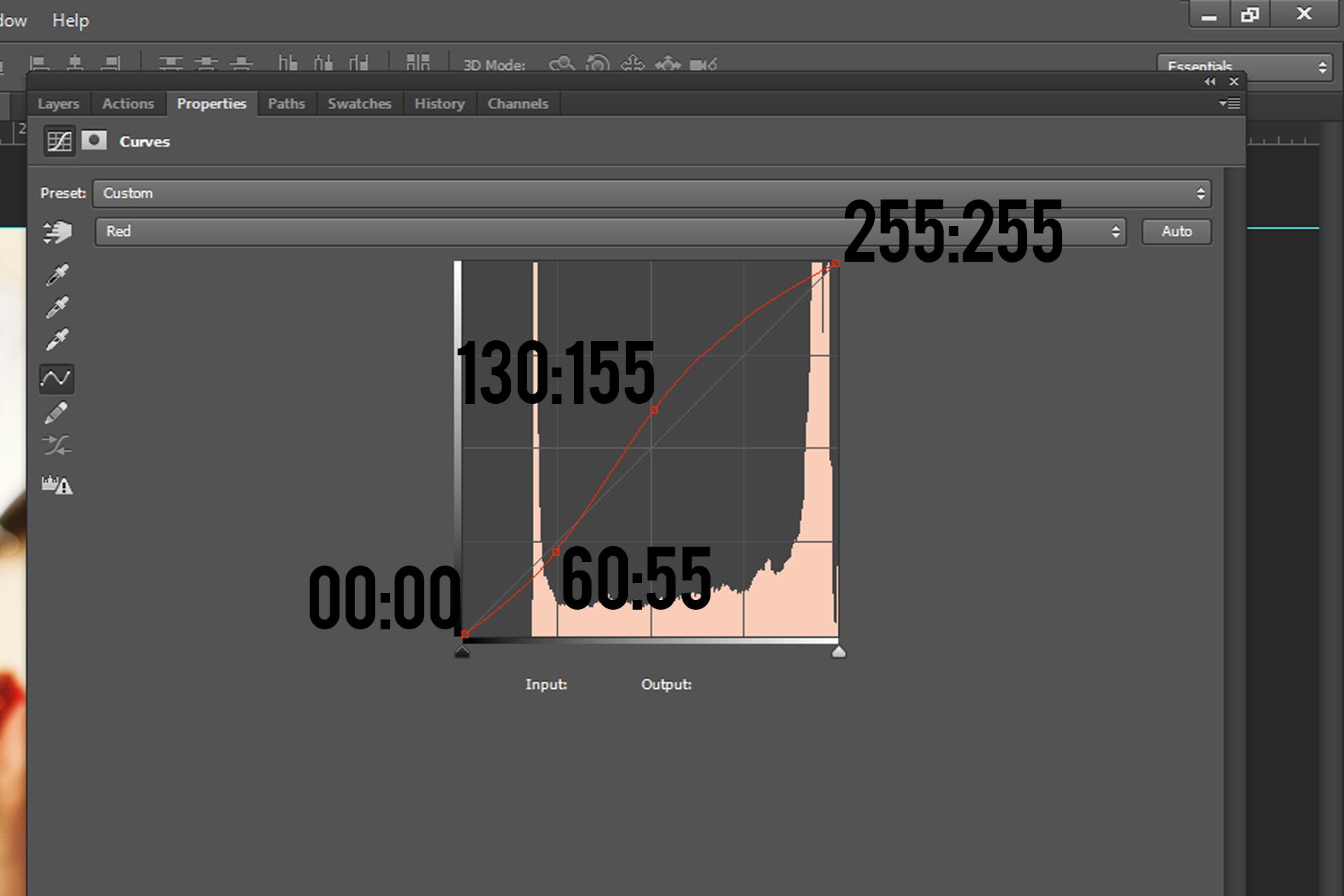The image size is (1344, 896).
Task: Click the Auto button
Action: [x=1176, y=232]
